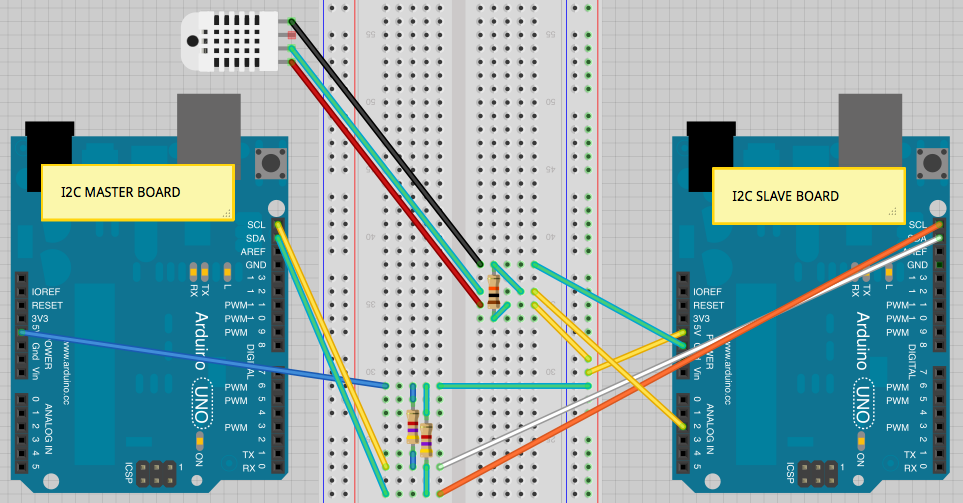The height and width of the screenshot is (503, 963).
Task: Select the I2C MASTER BOARD note
Action: tap(138, 192)
